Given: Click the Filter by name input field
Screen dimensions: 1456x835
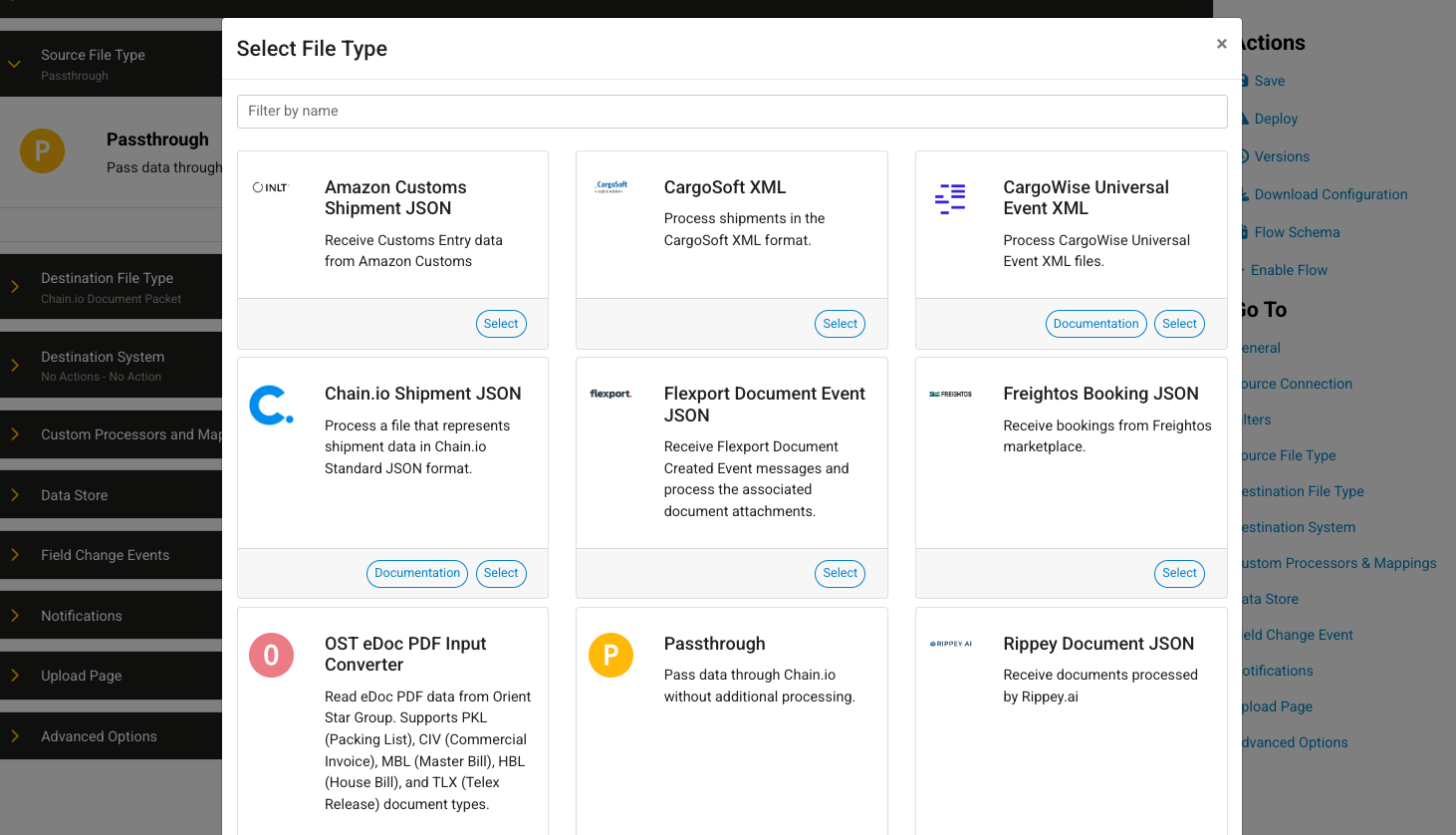Looking at the screenshot, I should 732,112.
